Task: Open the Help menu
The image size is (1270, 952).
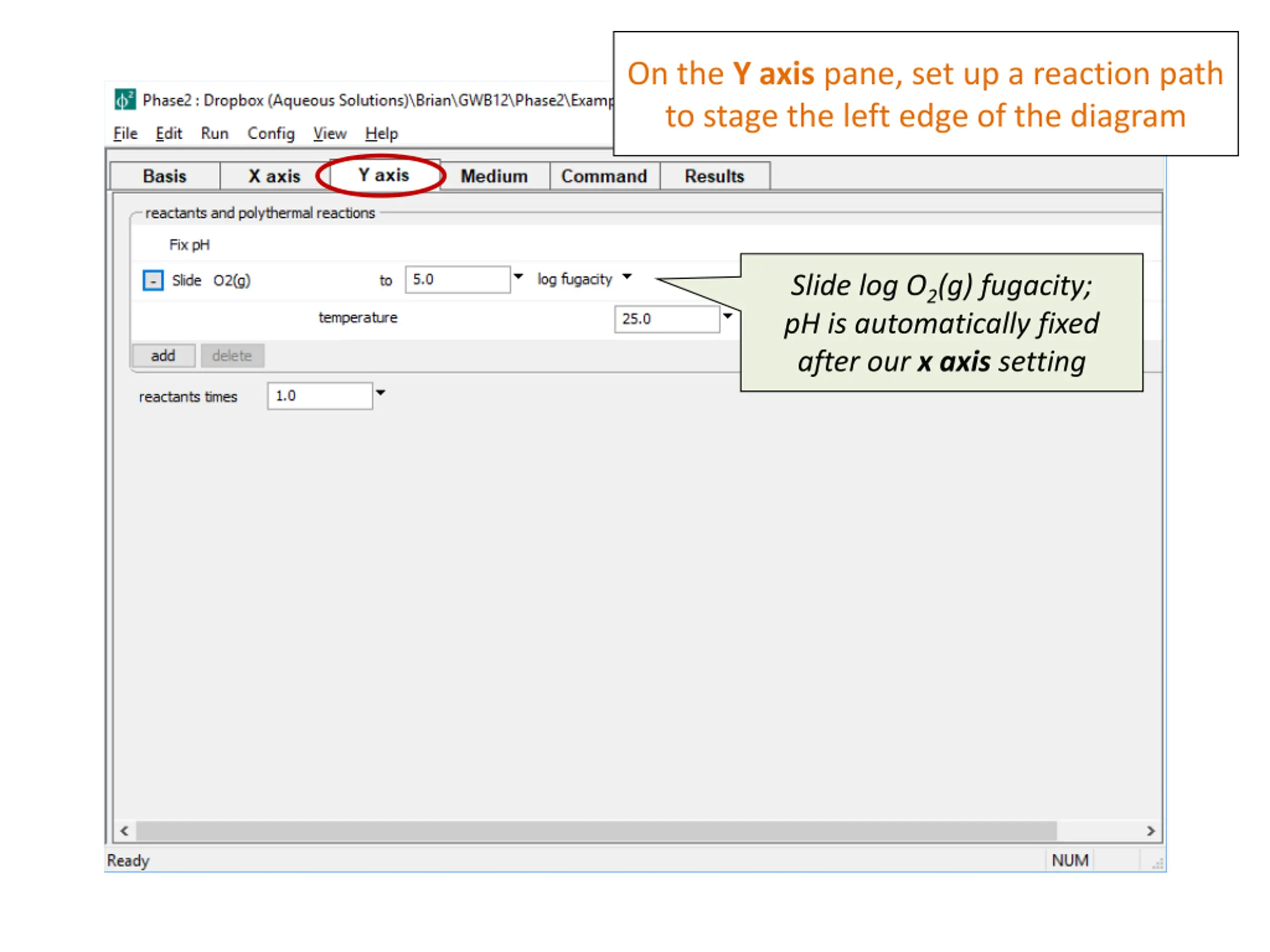Action: tap(381, 134)
